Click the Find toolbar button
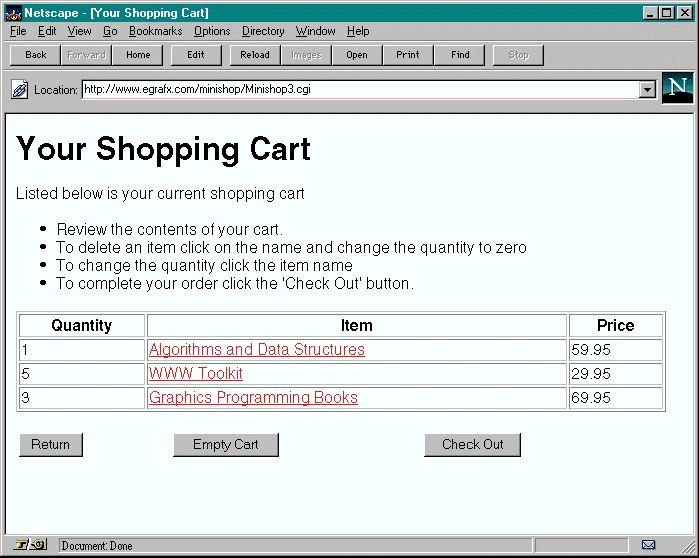The height and width of the screenshot is (558, 699). 460,55
